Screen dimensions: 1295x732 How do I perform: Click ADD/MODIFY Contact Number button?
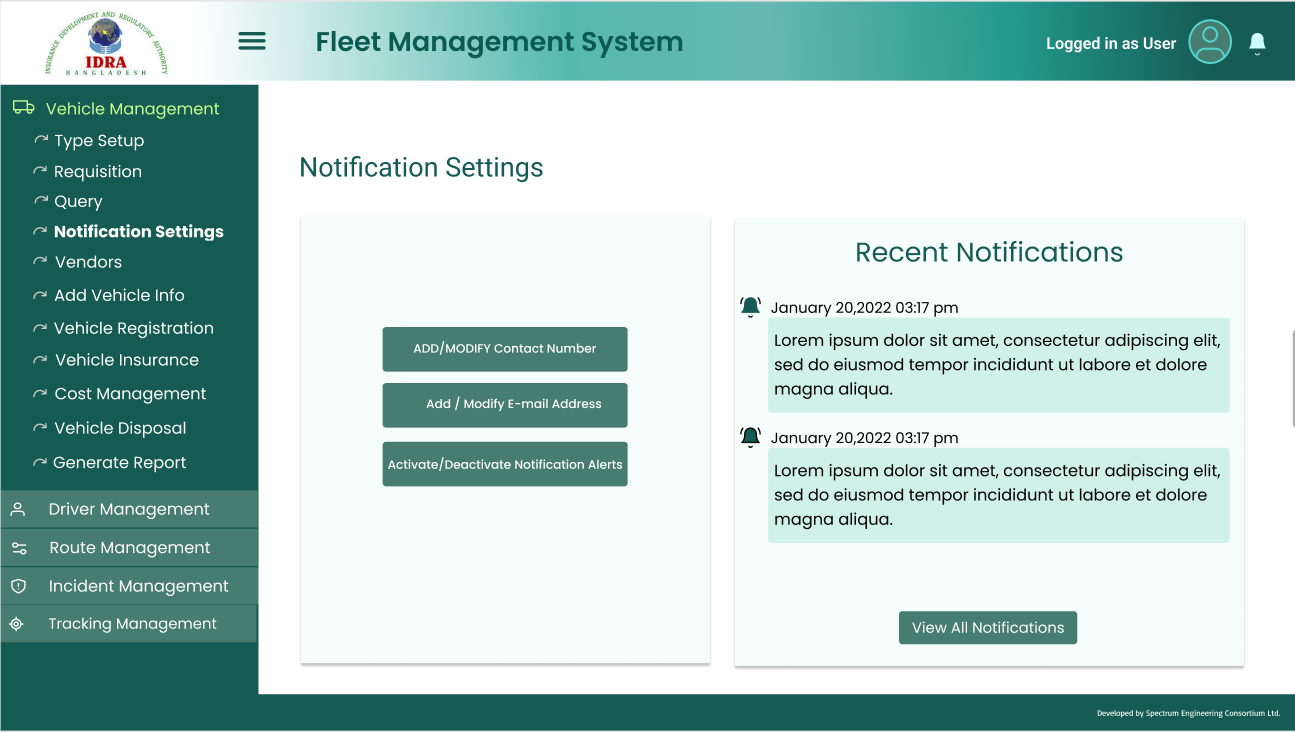tap(505, 349)
